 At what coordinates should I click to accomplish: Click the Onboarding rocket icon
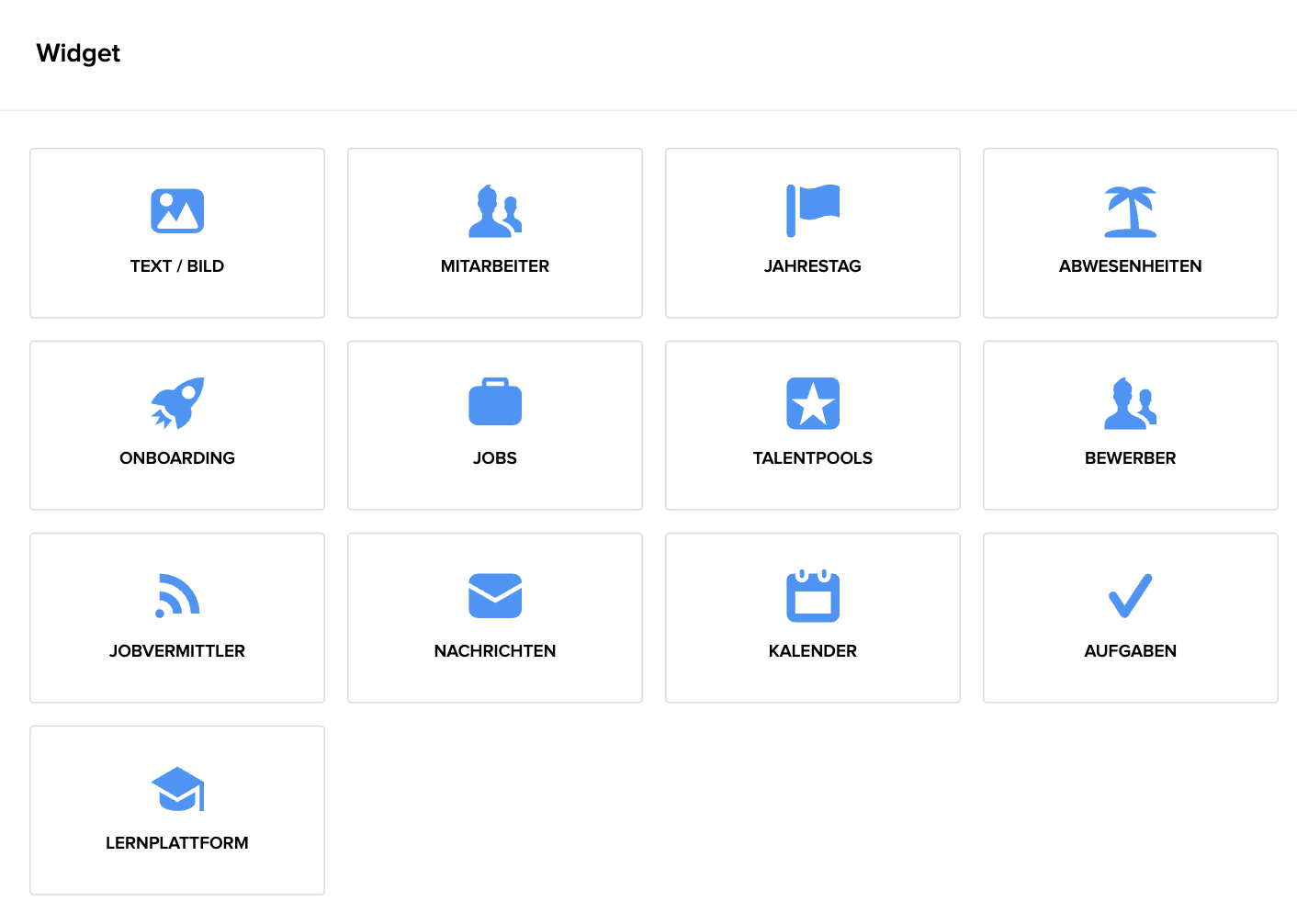(x=177, y=403)
